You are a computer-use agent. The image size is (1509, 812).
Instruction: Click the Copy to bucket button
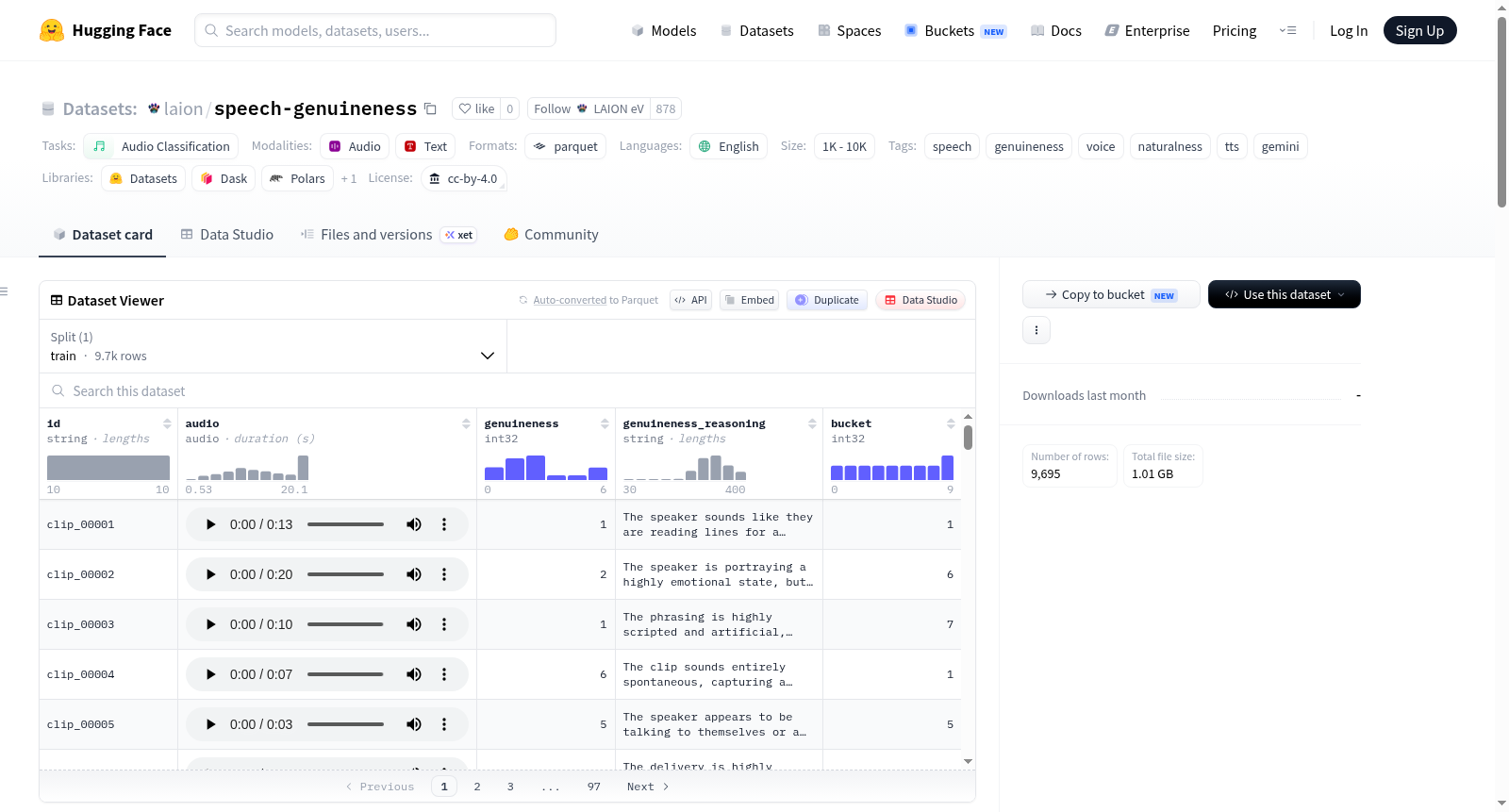pyautogui.click(x=1111, y=294)
